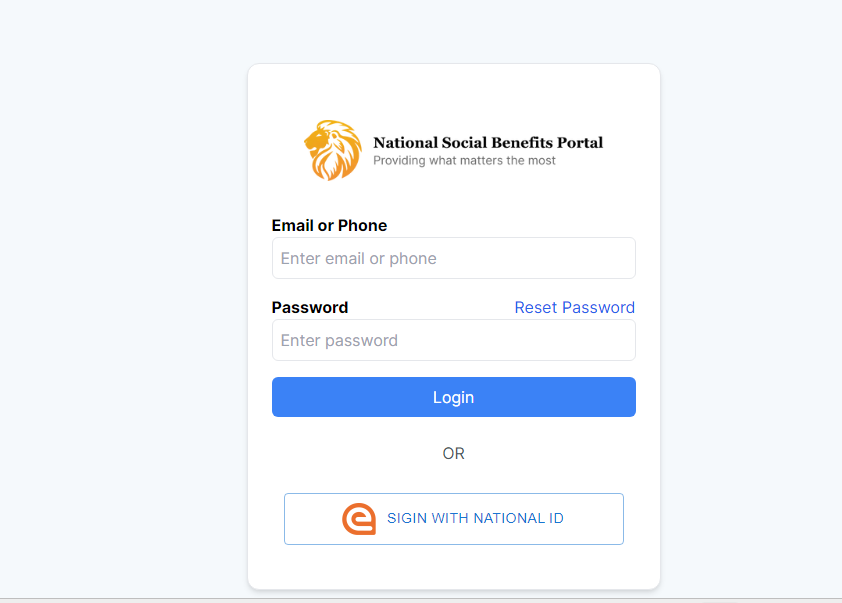Click the "Email or Phone" field label

click(329, 226)
